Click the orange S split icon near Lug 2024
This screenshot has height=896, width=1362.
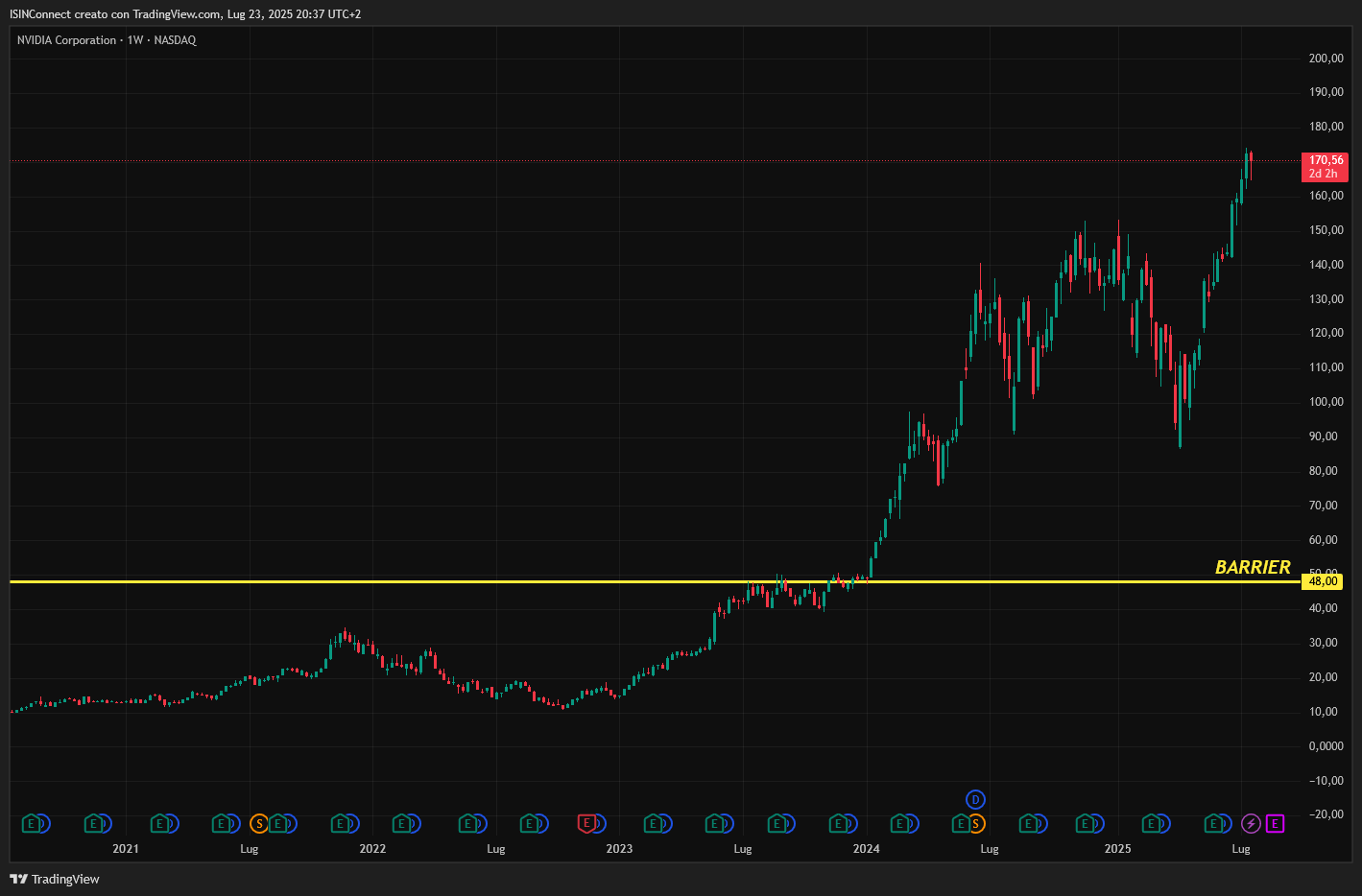click(x=975, y=823)
